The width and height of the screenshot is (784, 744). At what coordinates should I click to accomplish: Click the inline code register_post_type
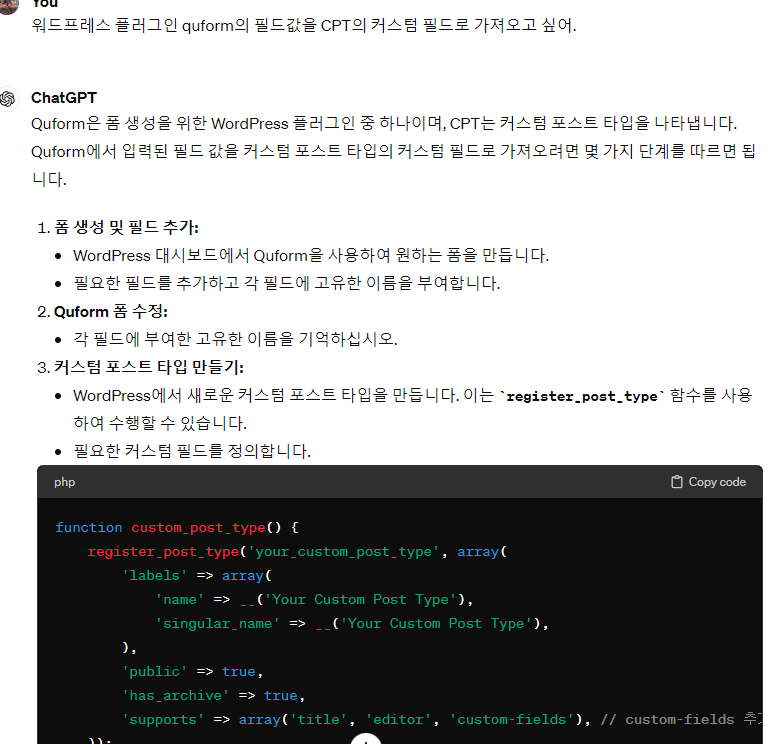click(x=582, y=396)
